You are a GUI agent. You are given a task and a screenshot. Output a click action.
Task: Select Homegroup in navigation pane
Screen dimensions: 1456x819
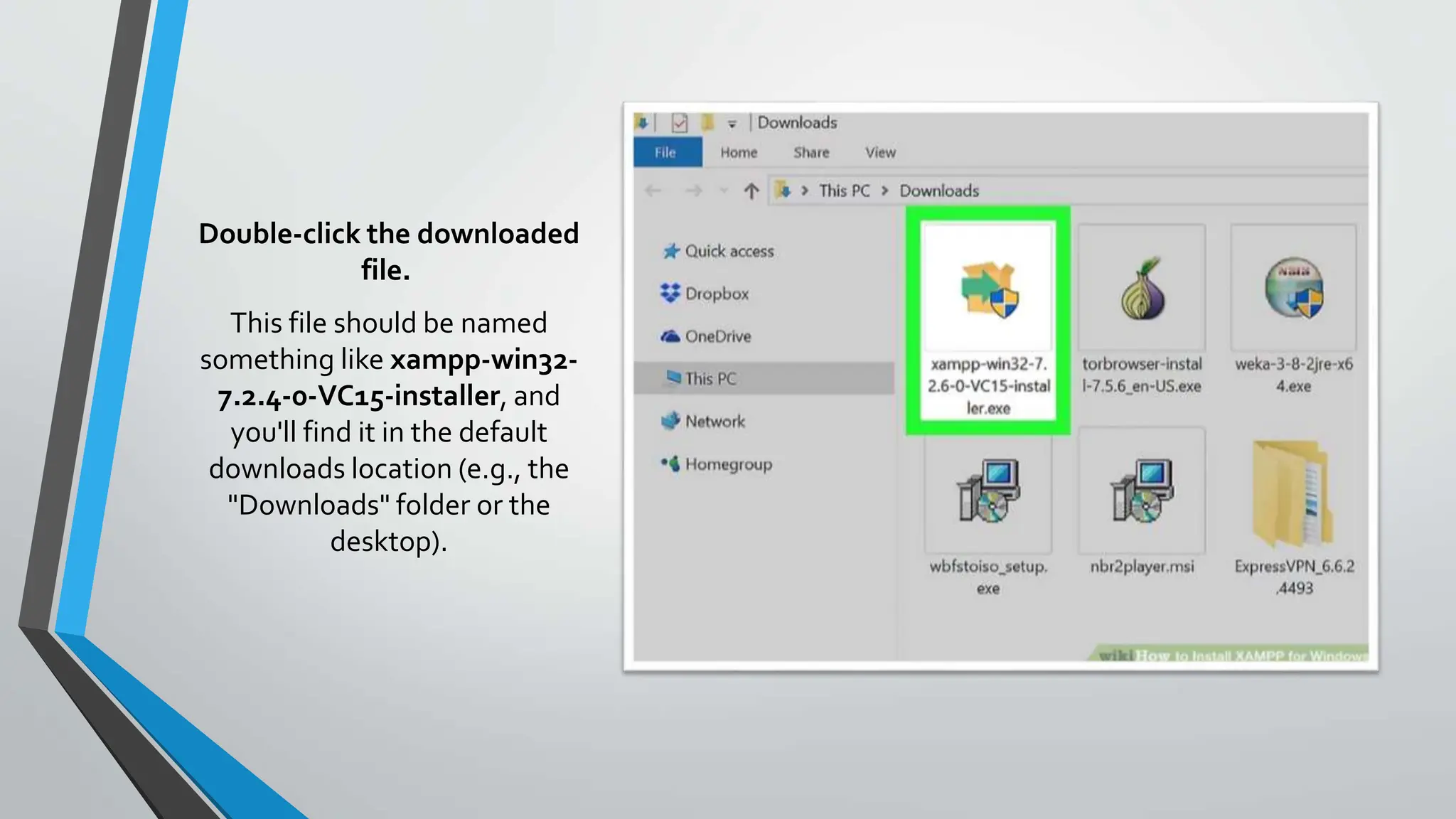[729, 464]
